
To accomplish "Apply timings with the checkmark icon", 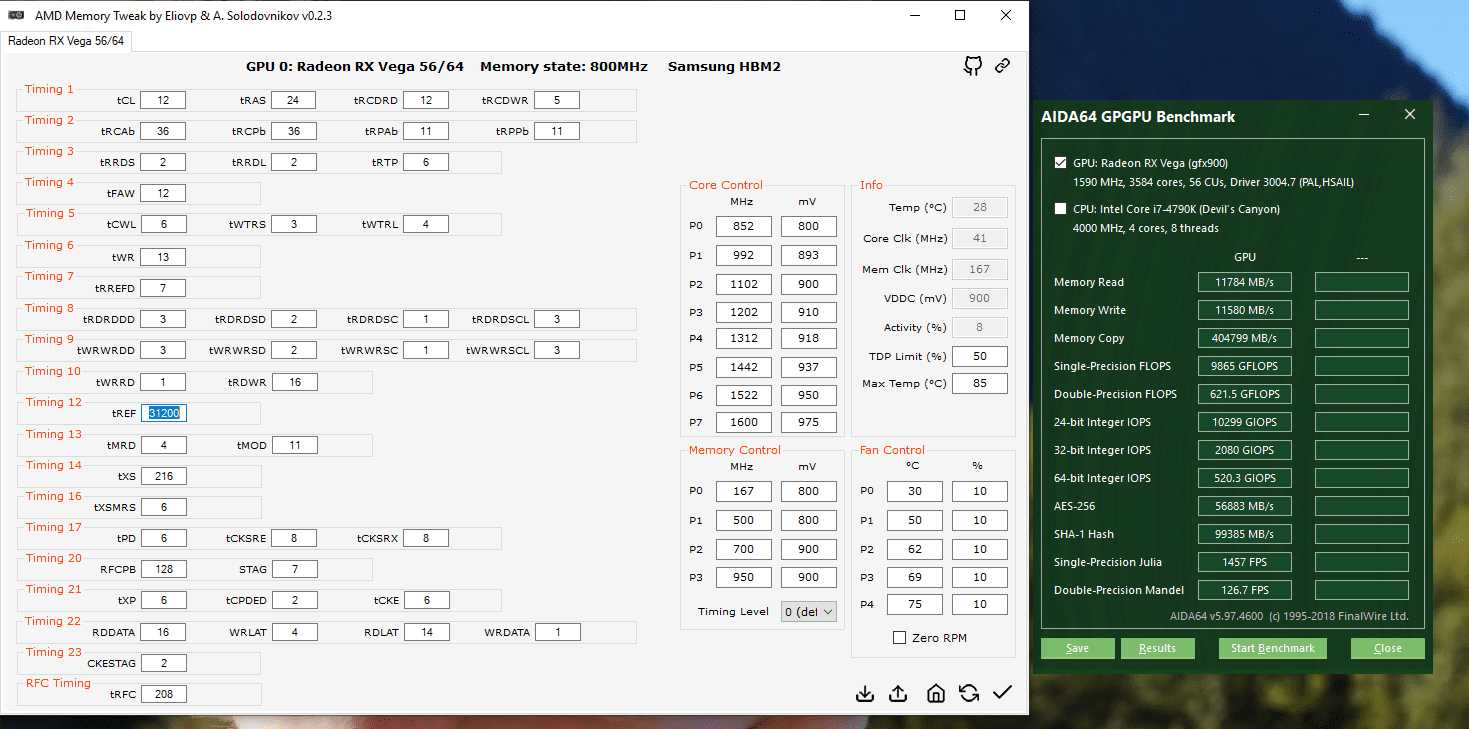I will pyautogui.click(x=1002, y=693).
